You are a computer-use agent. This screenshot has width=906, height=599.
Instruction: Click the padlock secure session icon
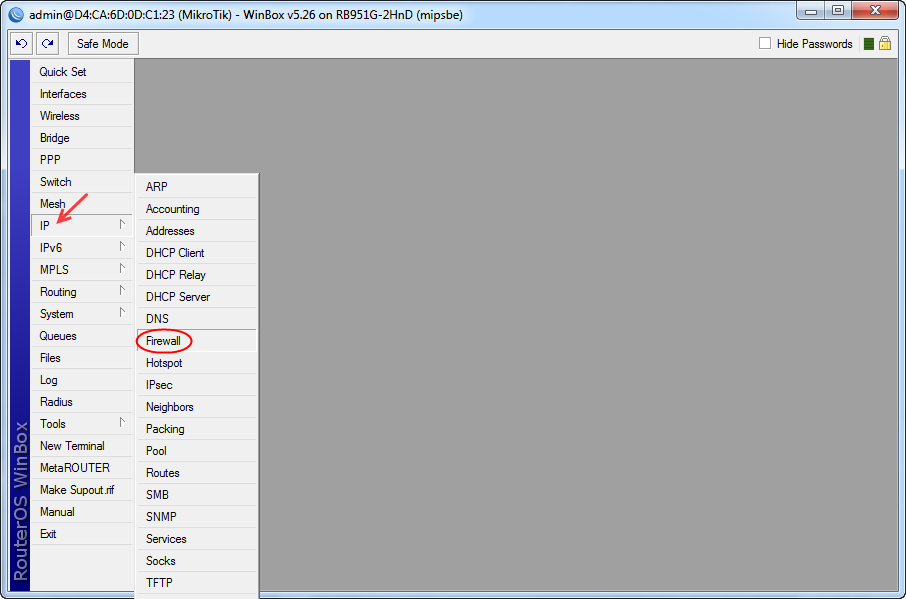885,43
